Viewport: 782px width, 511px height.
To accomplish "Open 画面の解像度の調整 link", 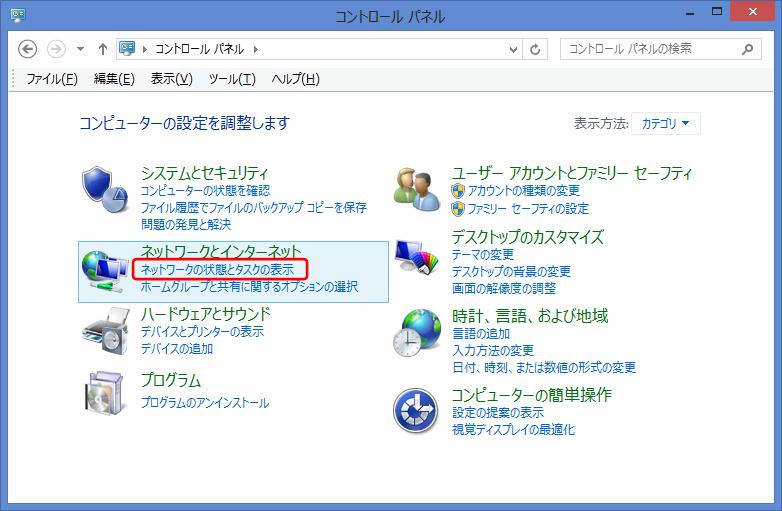I will coord(504,289).
